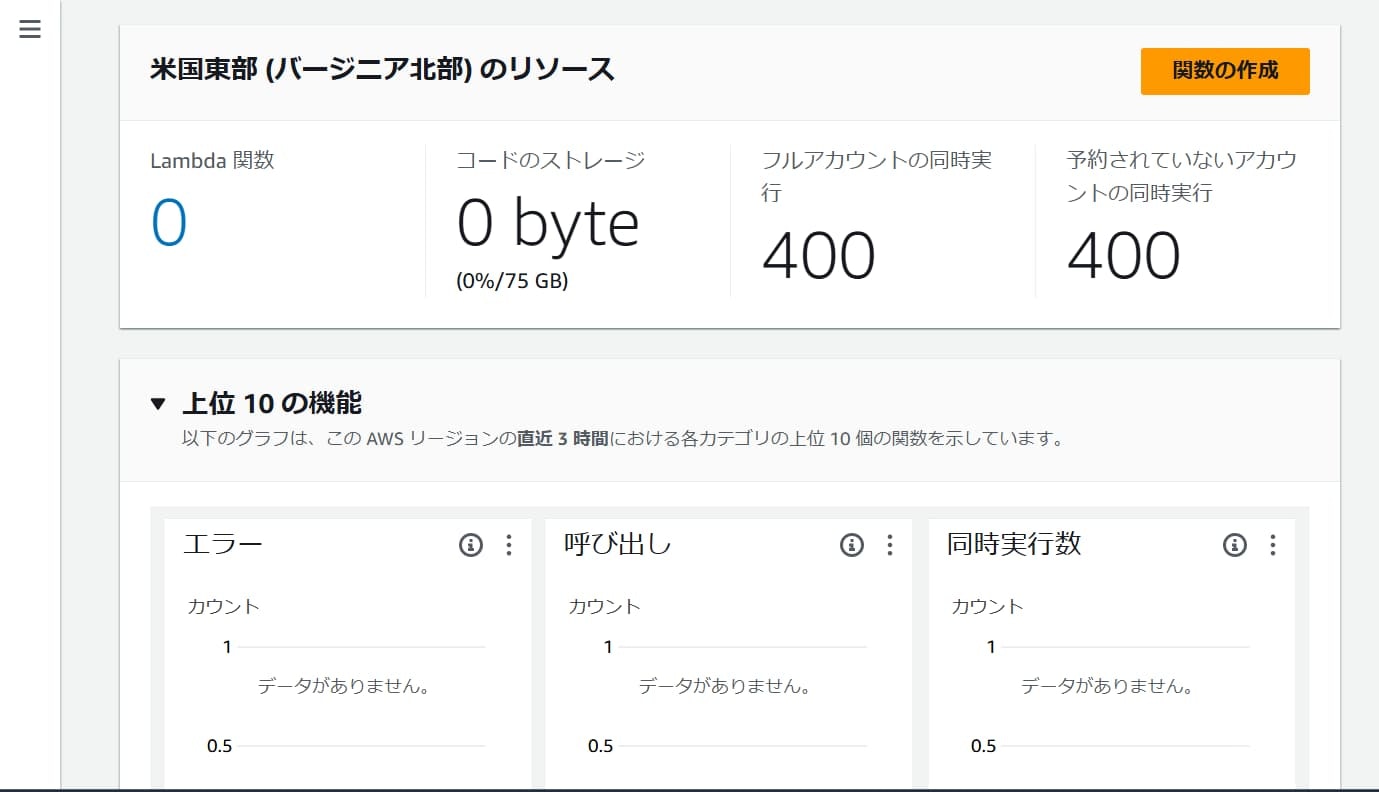Open the hamburger navigation menu
The image size is (1379, 792).
pos(30,30)
